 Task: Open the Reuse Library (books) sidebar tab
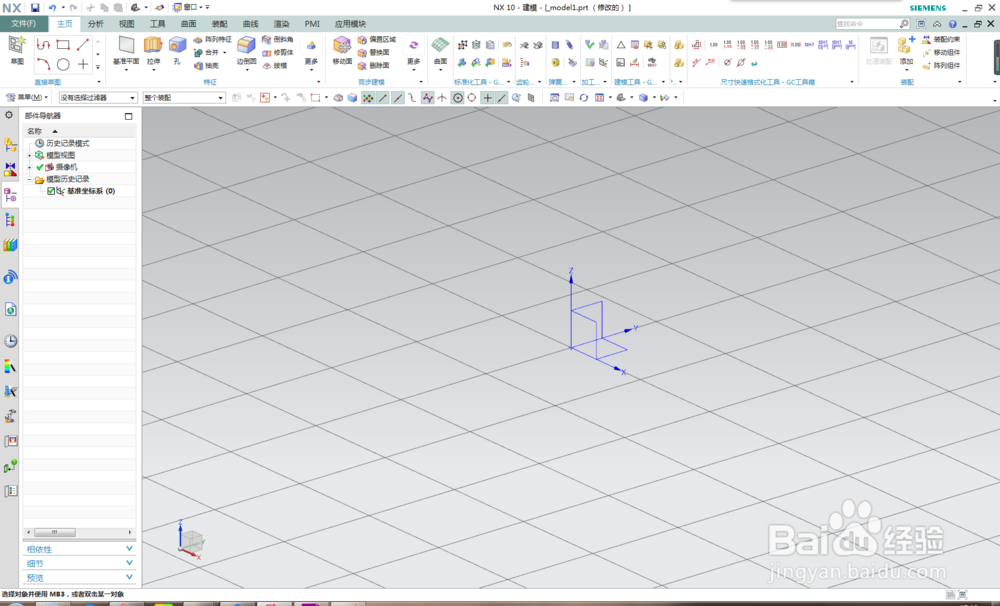click(10, 245)
